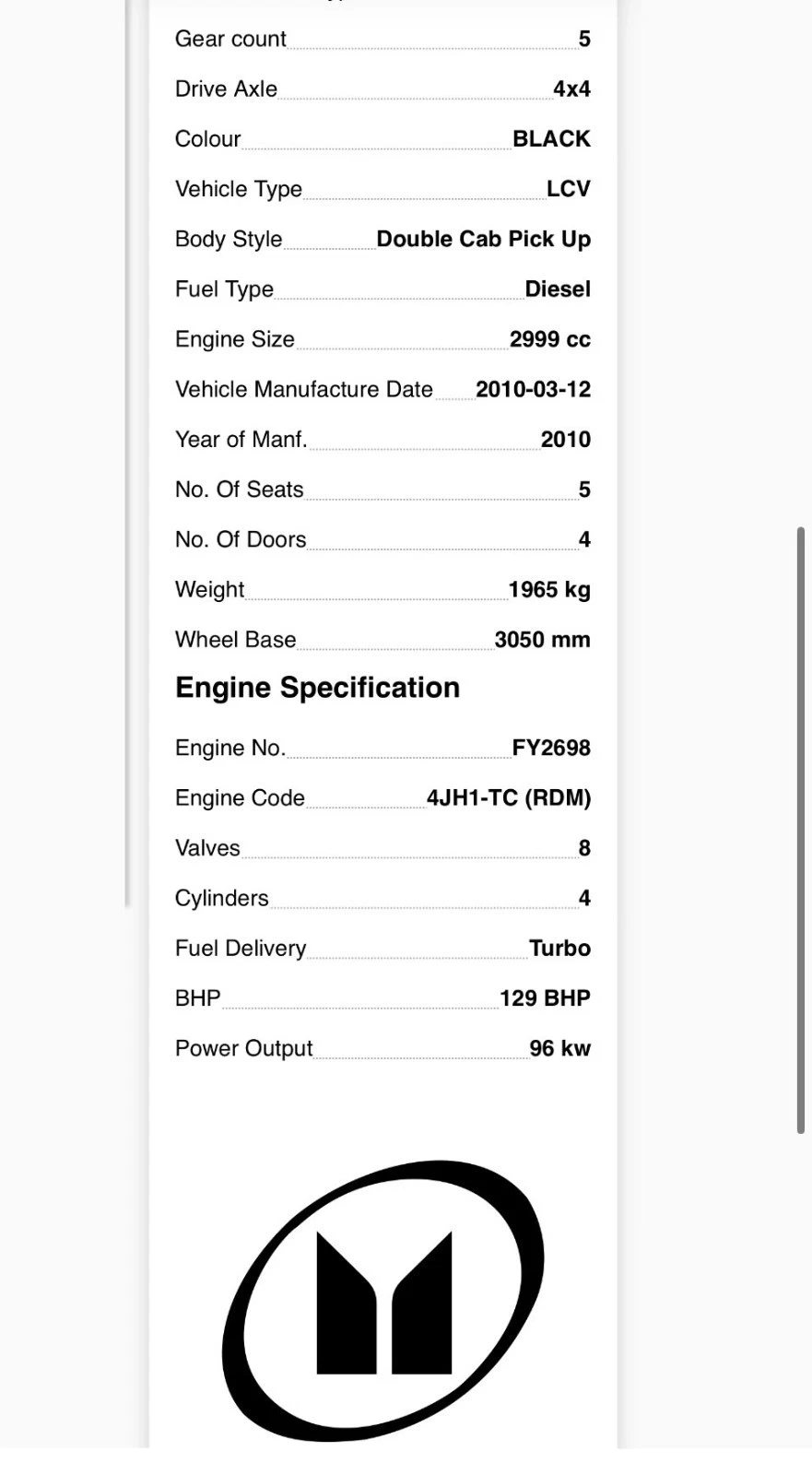Click the engine code 4JH1-TC (RDM)

click(x=509, y=797)
